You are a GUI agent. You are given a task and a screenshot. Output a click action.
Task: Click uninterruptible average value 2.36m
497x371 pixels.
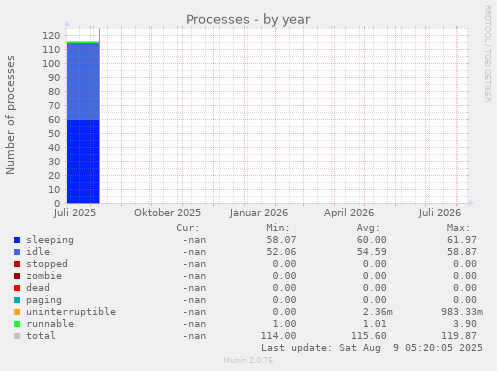tap(378, 312)
